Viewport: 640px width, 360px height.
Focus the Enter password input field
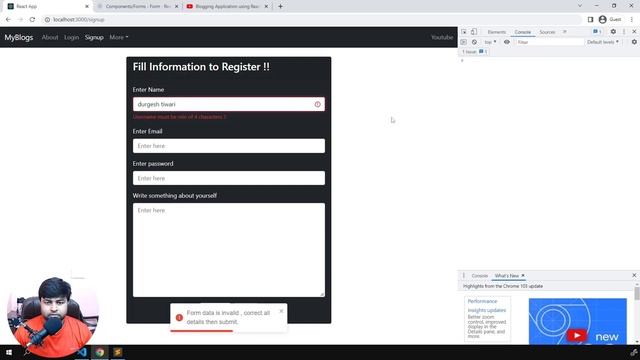tap(229, 178)
